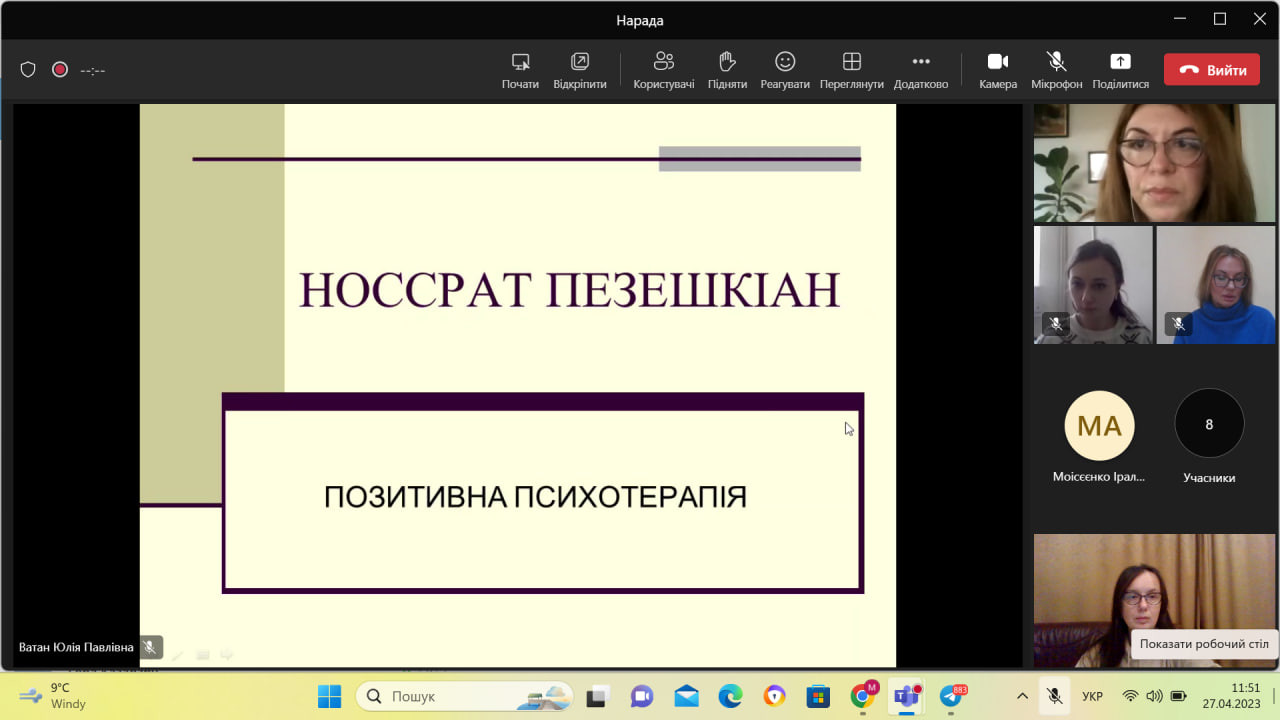Open the Переглянути view layout dropdown
Image resolution: width=1280 pixels, height=720 pixels.
coord(851,69)
